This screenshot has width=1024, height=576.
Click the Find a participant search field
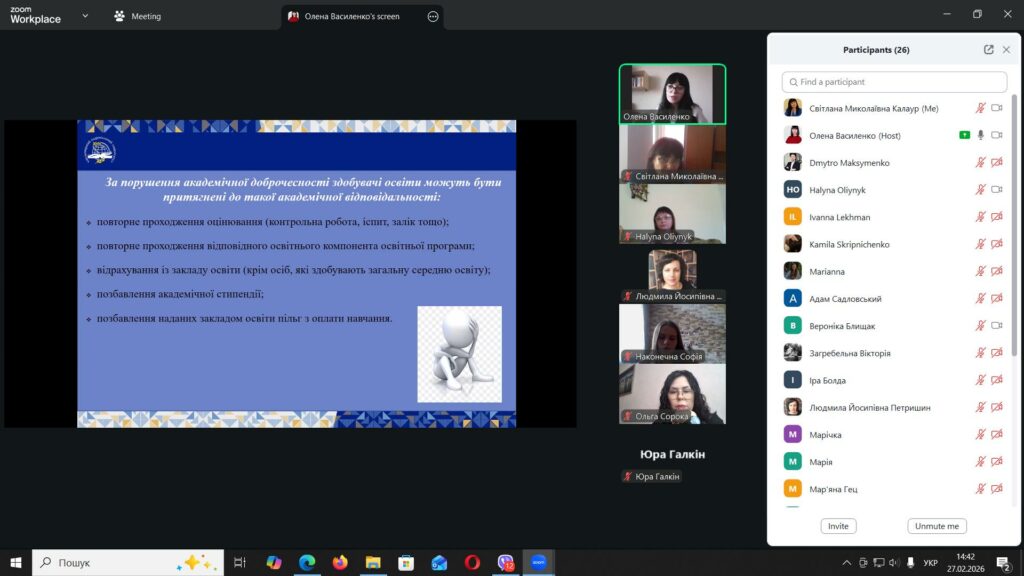pos(894,82)
